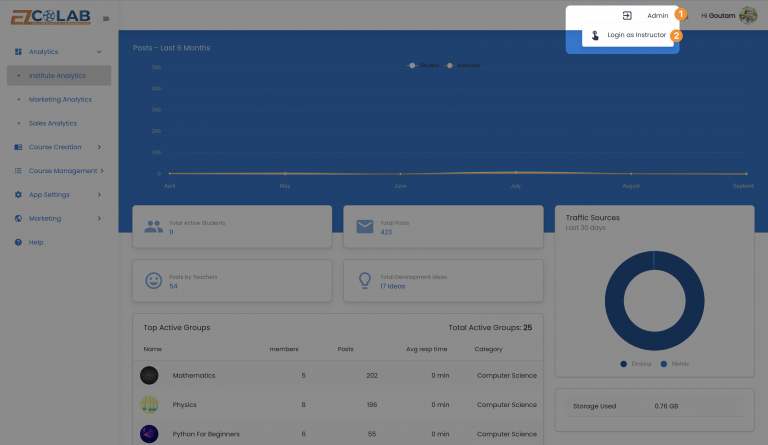Click the July data point on the chart

point(516,172)
